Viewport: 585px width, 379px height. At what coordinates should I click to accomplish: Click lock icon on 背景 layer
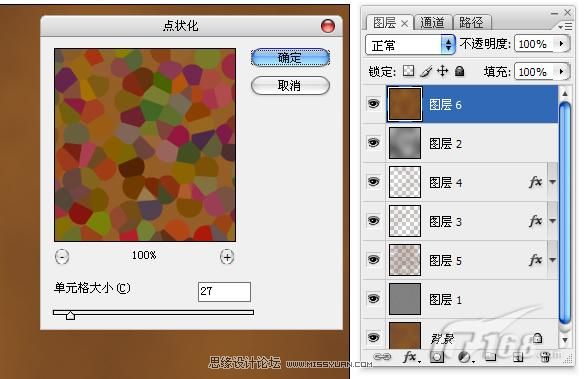538,338
